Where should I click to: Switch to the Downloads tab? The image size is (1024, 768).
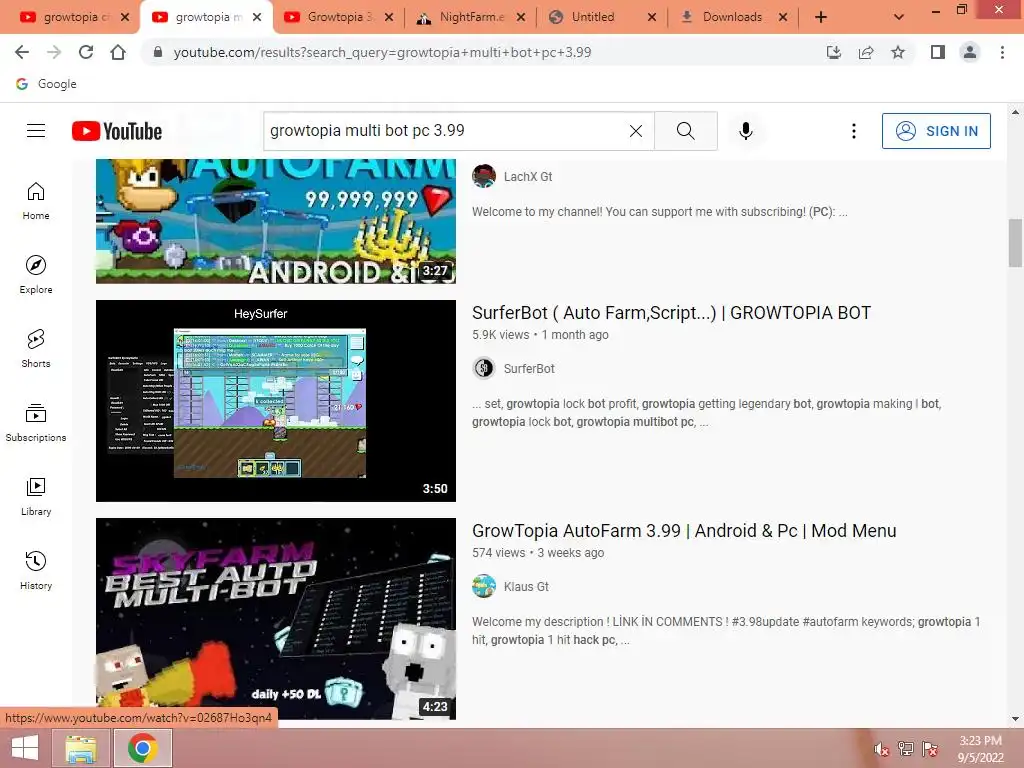pos(733,17)
